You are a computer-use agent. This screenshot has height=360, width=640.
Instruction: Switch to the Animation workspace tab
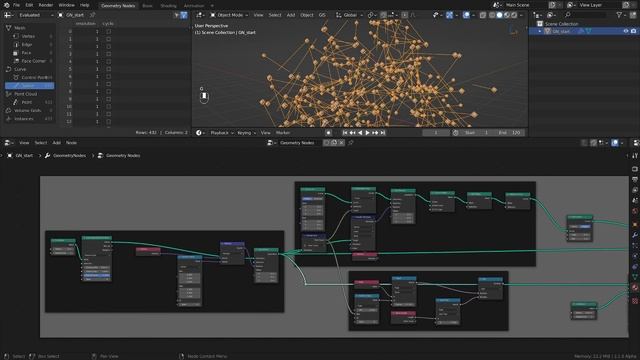pyautogui.click(x=194, y=6)
